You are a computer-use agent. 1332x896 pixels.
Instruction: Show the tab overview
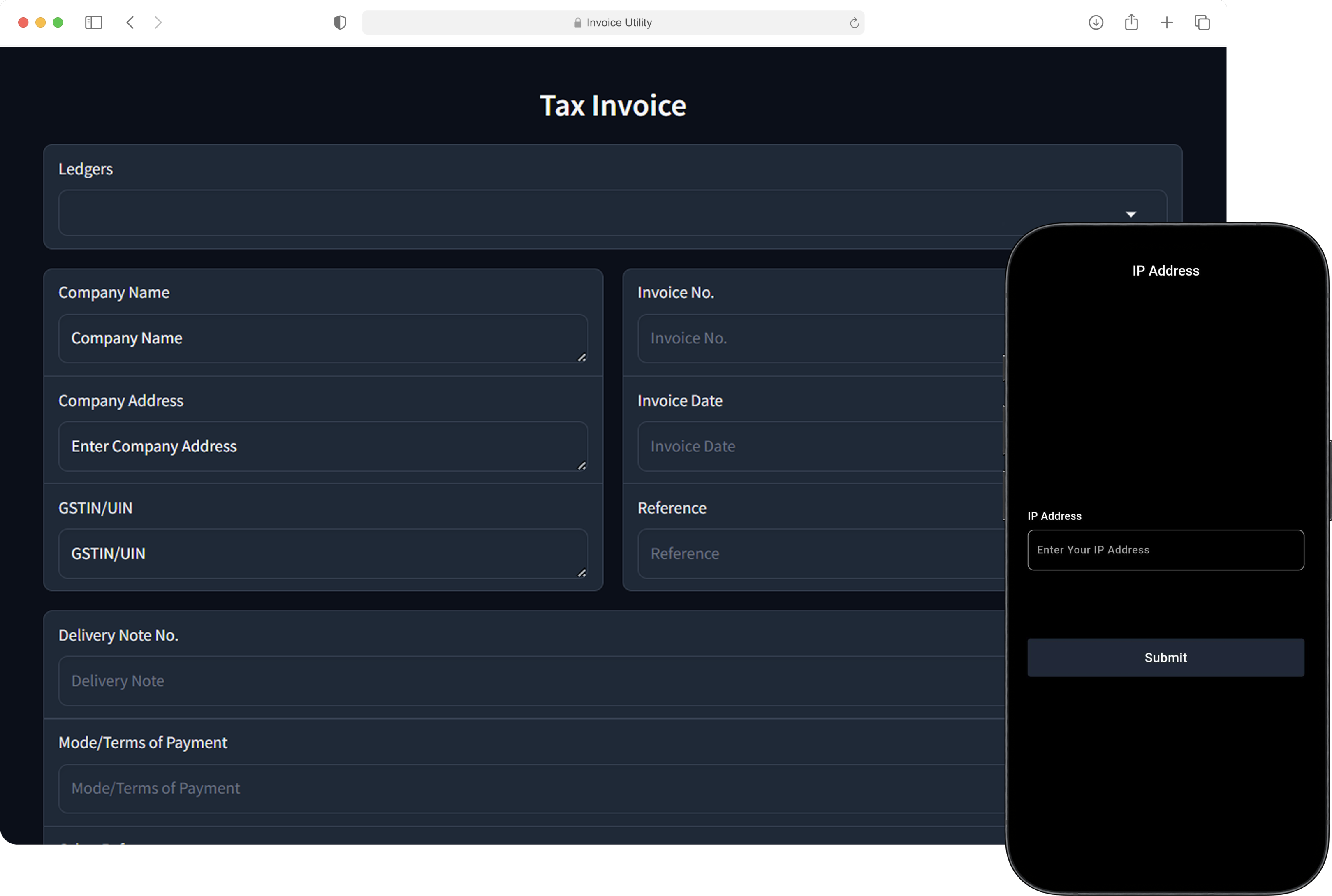tap(1202, 22)
